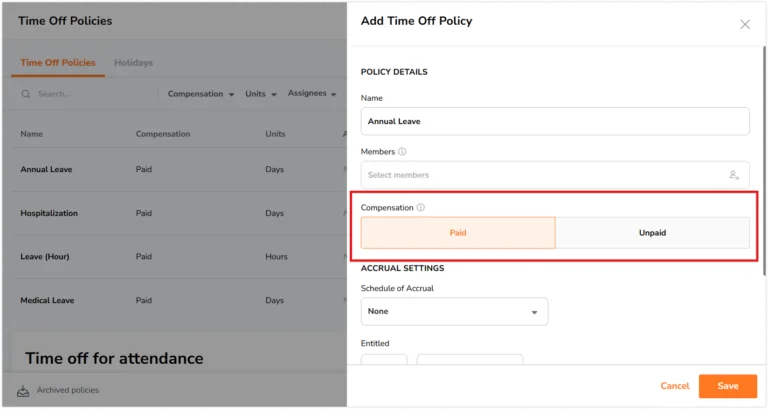The height and width of the screenshot is (409, 768).
Task: Close the Add Time Off Policy panel
Action: 744,24
